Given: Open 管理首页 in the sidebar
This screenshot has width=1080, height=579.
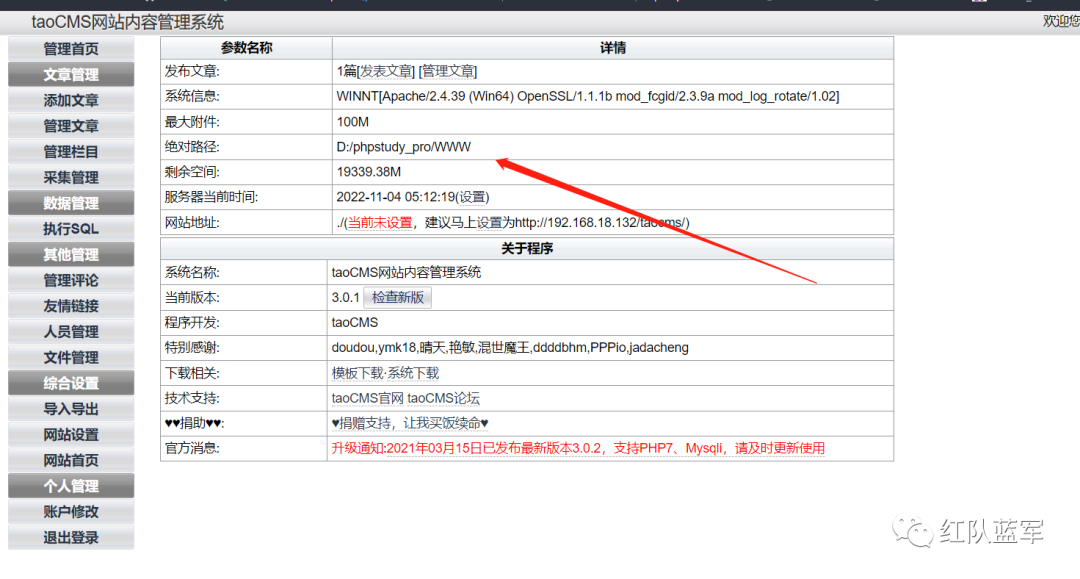Looking at the screenshot, I should point(71,49).
